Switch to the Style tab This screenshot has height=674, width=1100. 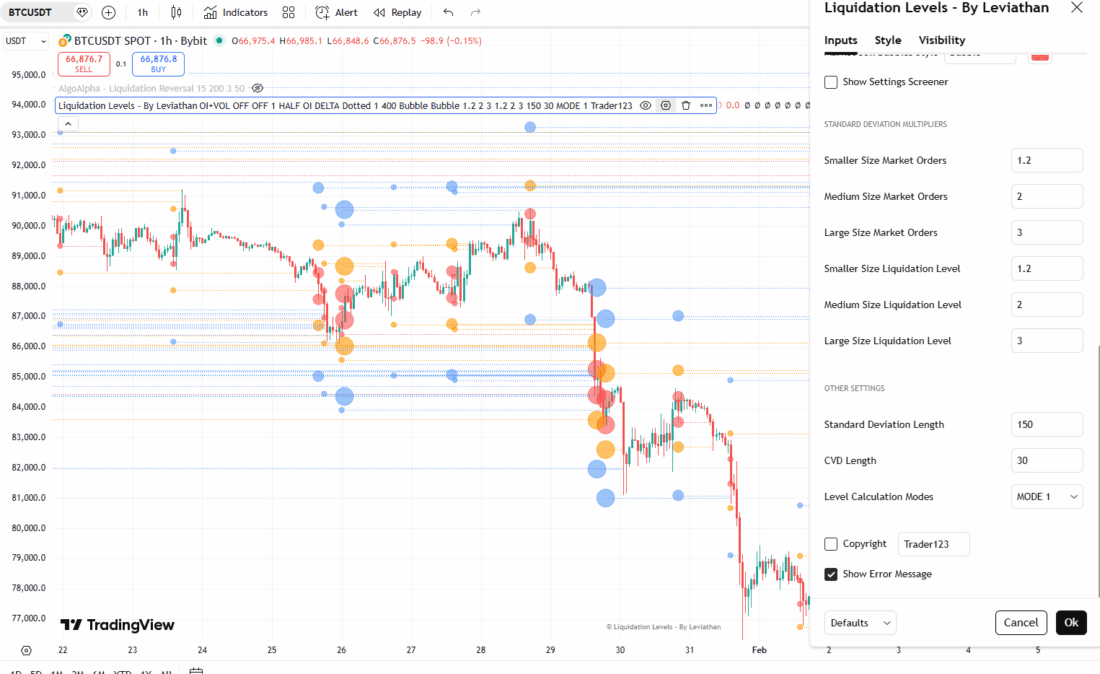(x=887, y=40)
